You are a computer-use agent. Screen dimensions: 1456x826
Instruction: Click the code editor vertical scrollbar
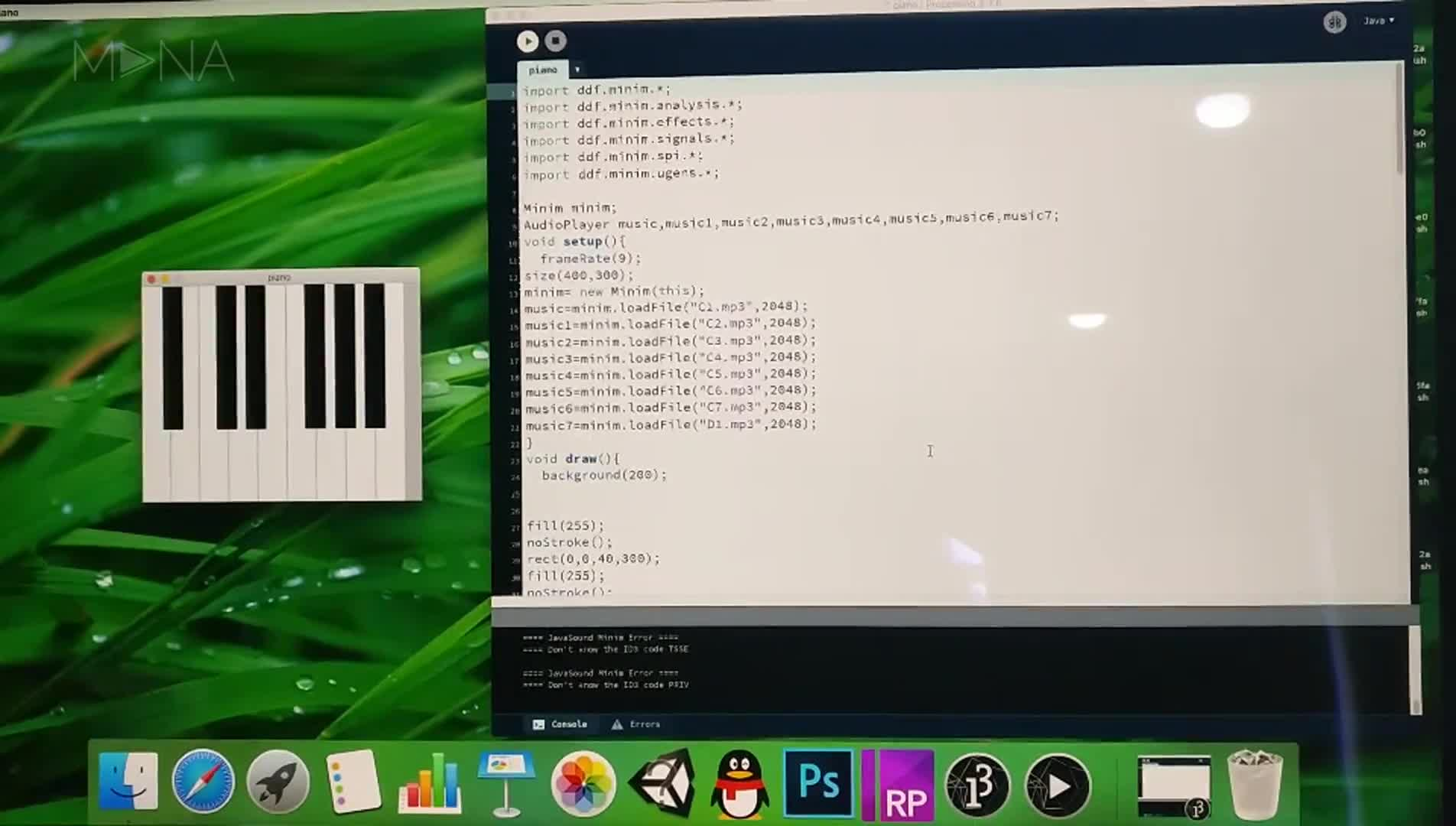coord(1400,119)
